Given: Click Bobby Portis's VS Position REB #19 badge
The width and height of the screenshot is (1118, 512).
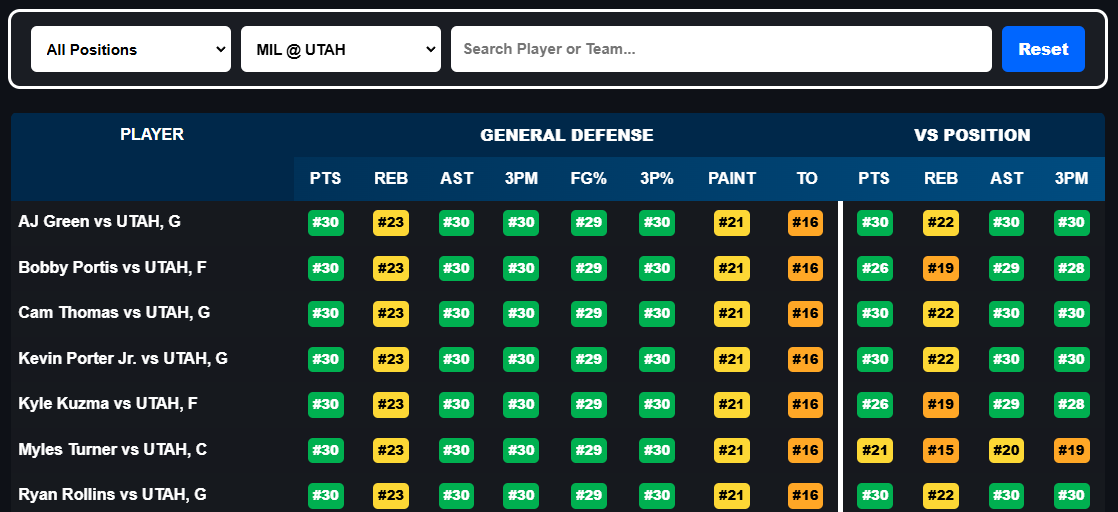Looking at the screenshot, I should point(940,268).
